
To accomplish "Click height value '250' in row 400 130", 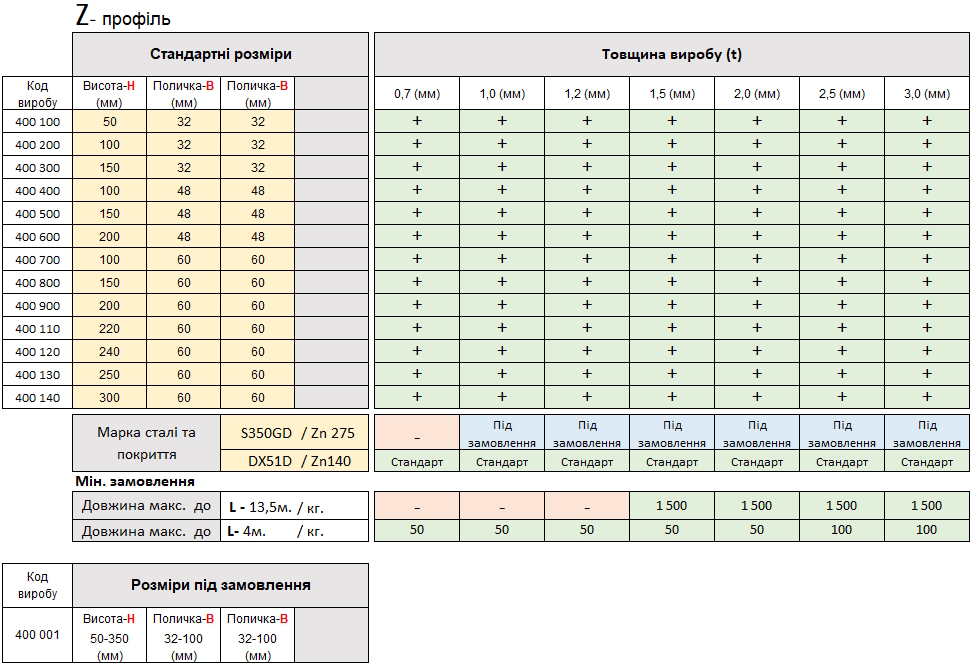I will click(x=109, y=375).
